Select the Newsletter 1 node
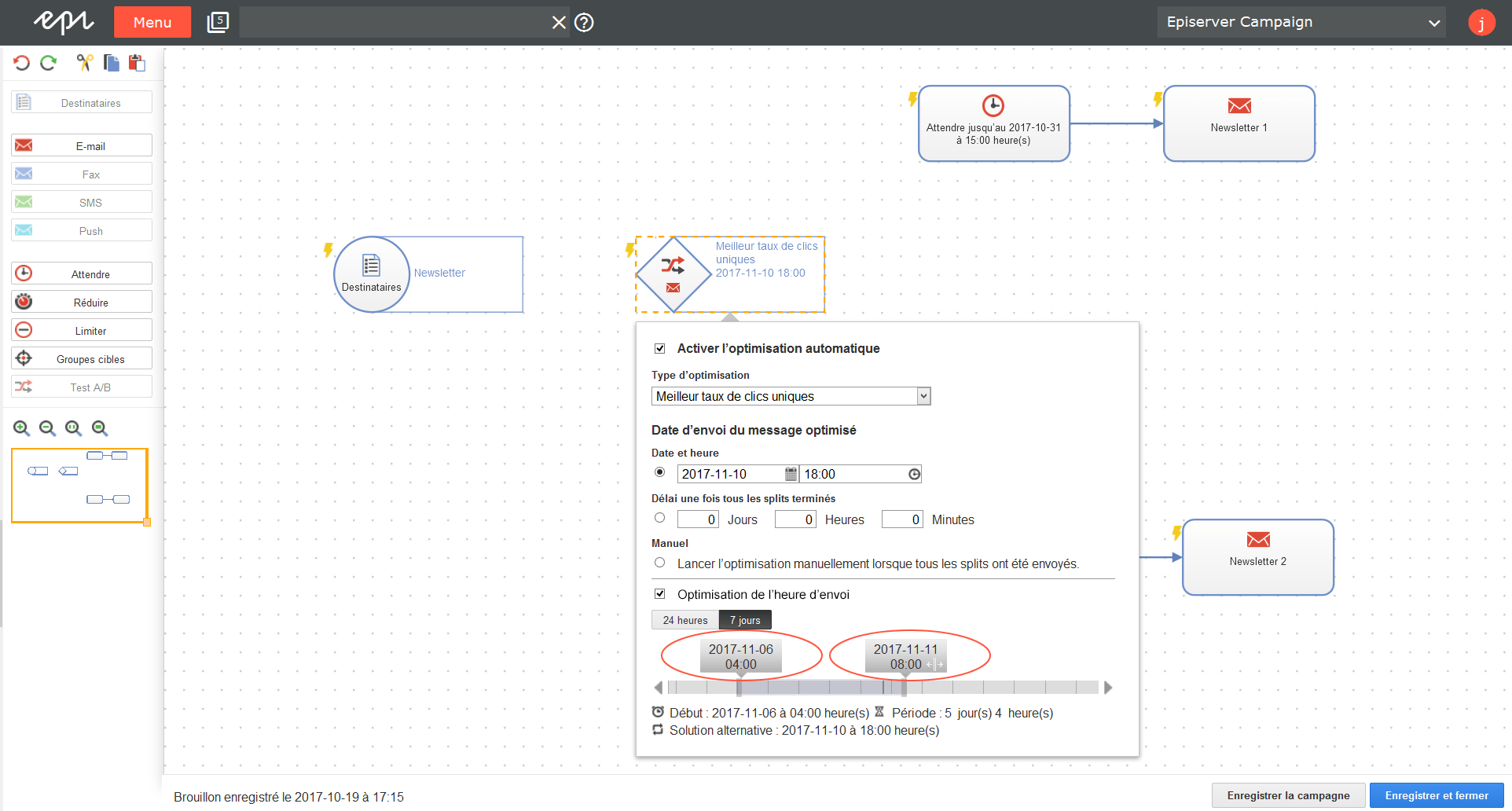This screenshot has width=1512, height=811. (1239, 123)
